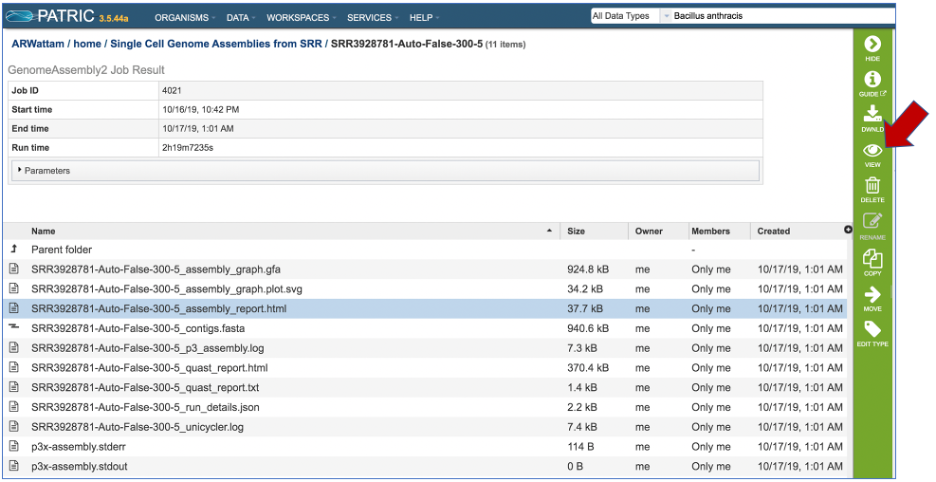
Task: Select SRR3928781-Auto-False-300-5_contigs.fasta file name
Action: pyautogui.click(x=138, y=328)
